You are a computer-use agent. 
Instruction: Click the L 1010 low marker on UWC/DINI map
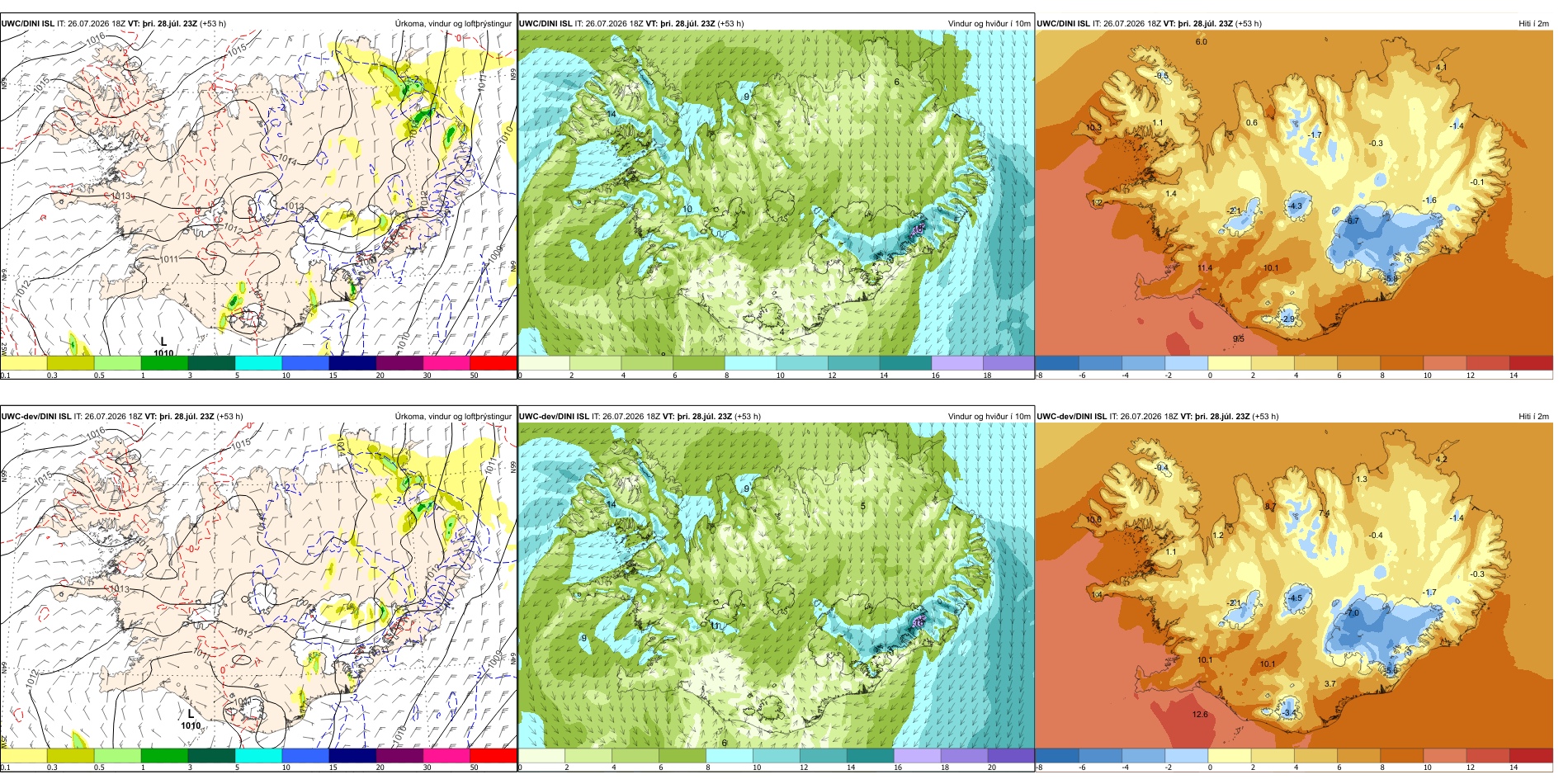(163, 347)
